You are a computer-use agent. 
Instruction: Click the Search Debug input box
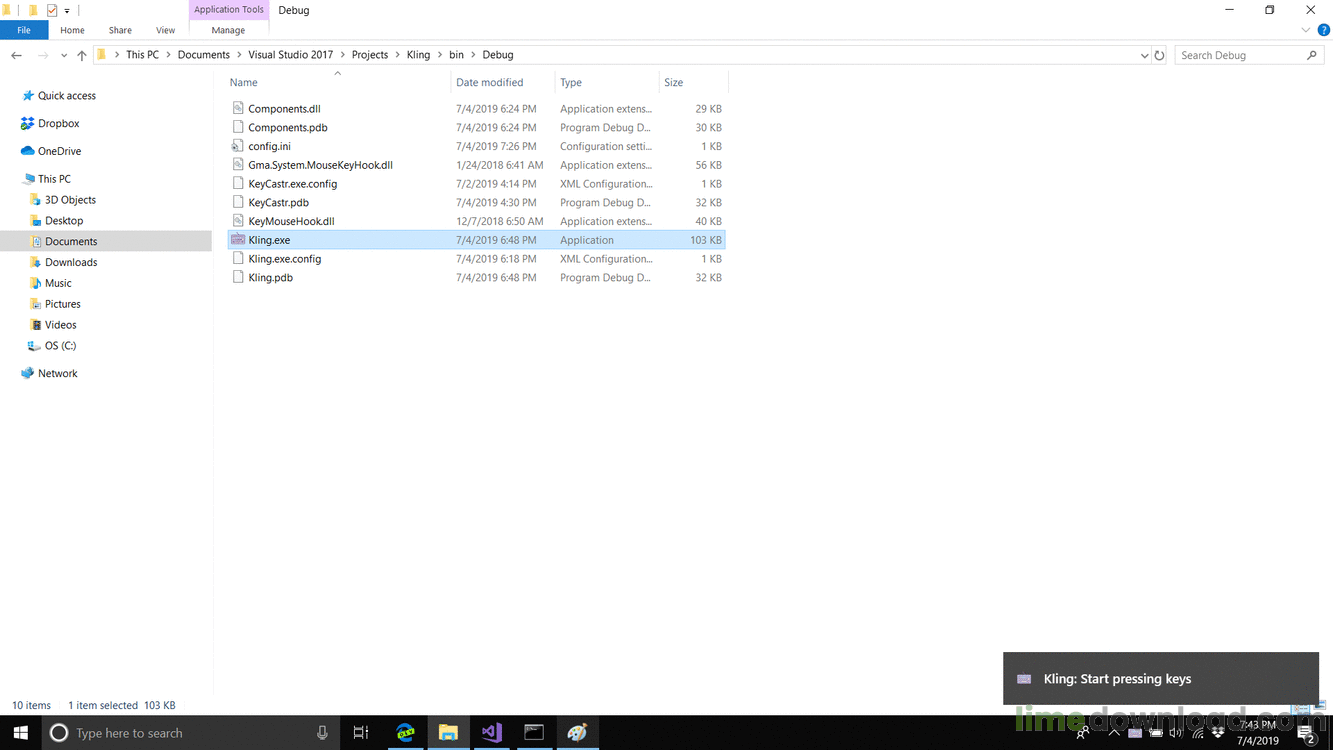pos(1240,56)
